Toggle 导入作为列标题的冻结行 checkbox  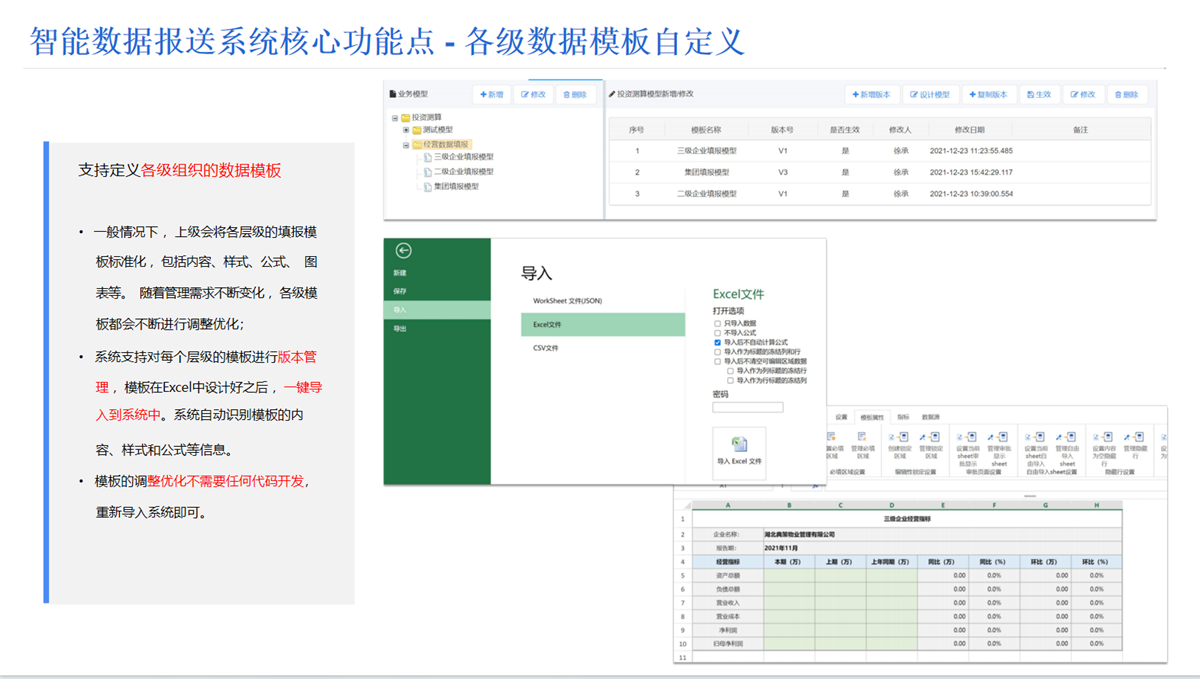click(730, 371)
